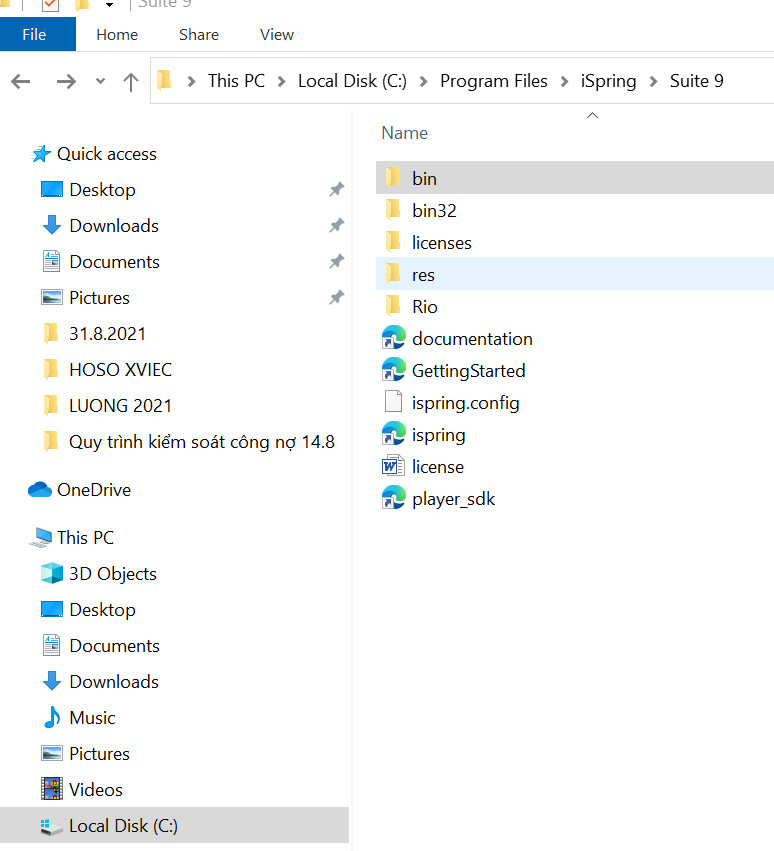Viewport: 774px width, 851px height.
Task: Open Downloads under This PC
Action: pyautogui.click(x=114, y=682)
